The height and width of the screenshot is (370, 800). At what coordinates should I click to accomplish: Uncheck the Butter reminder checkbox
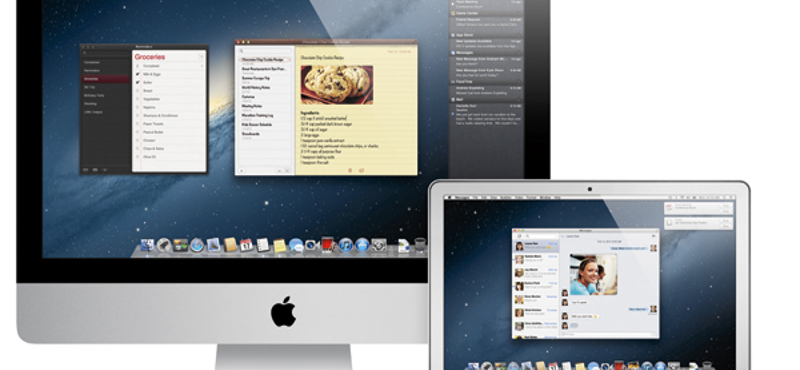[138, 83]
